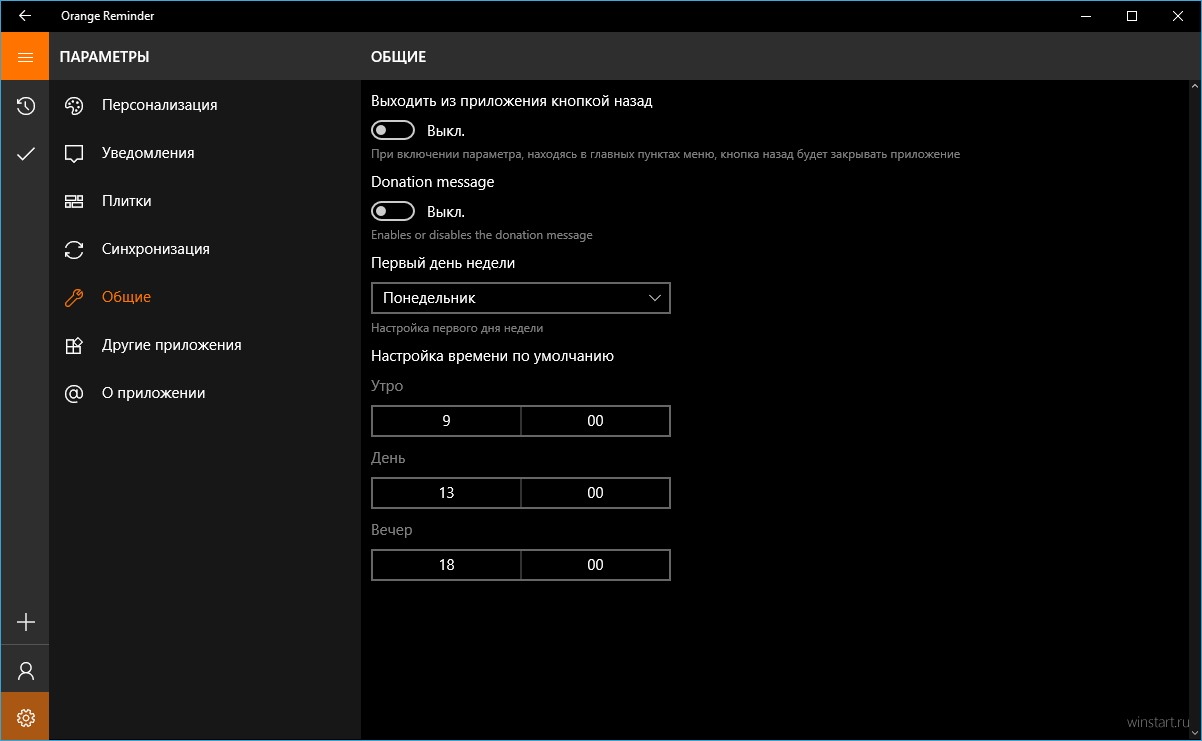This screenshot has height=741, width=1202.
Task: Click the ПАРАМЕТРЫ header text
Action: (104, 57)
